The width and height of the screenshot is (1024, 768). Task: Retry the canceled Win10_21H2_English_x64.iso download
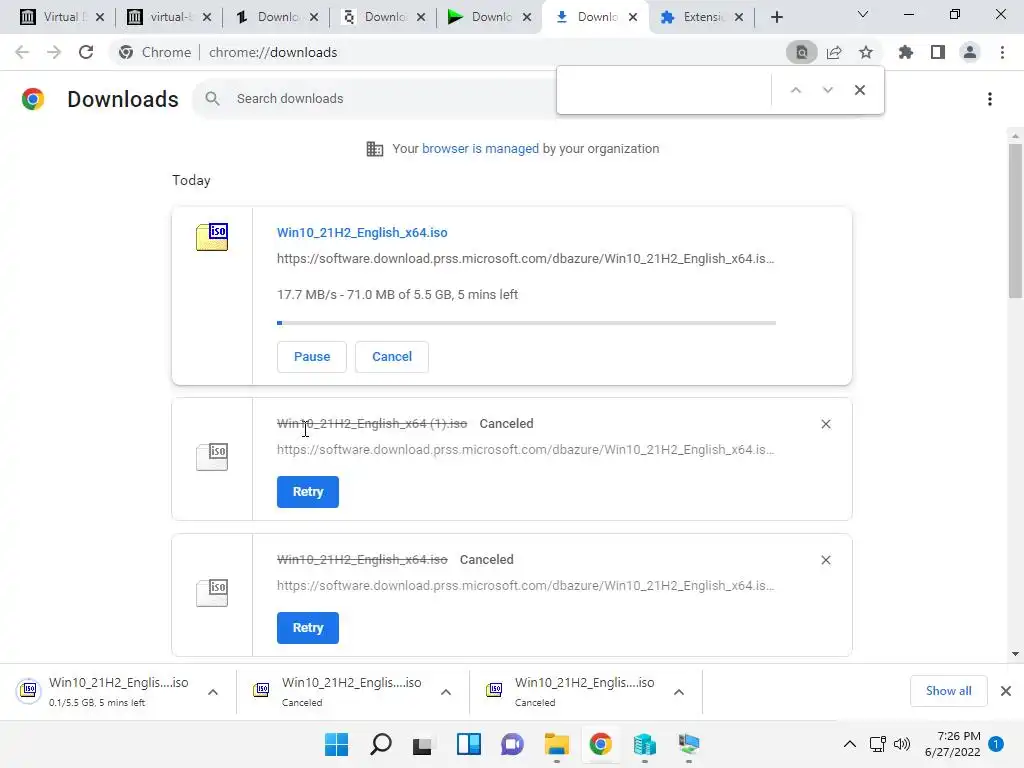point(308,628)
